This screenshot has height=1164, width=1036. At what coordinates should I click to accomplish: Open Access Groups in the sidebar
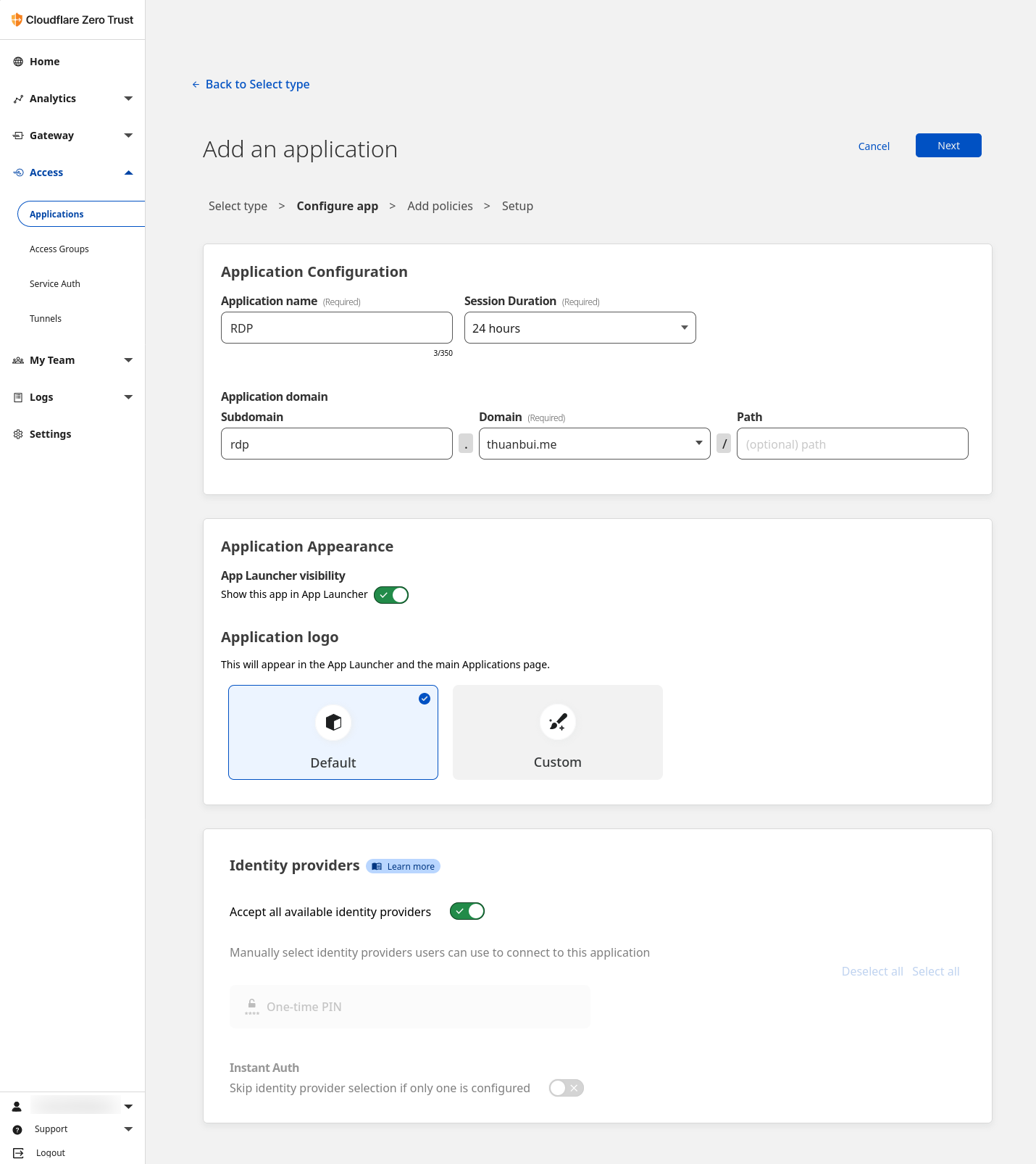pos(59,249)
